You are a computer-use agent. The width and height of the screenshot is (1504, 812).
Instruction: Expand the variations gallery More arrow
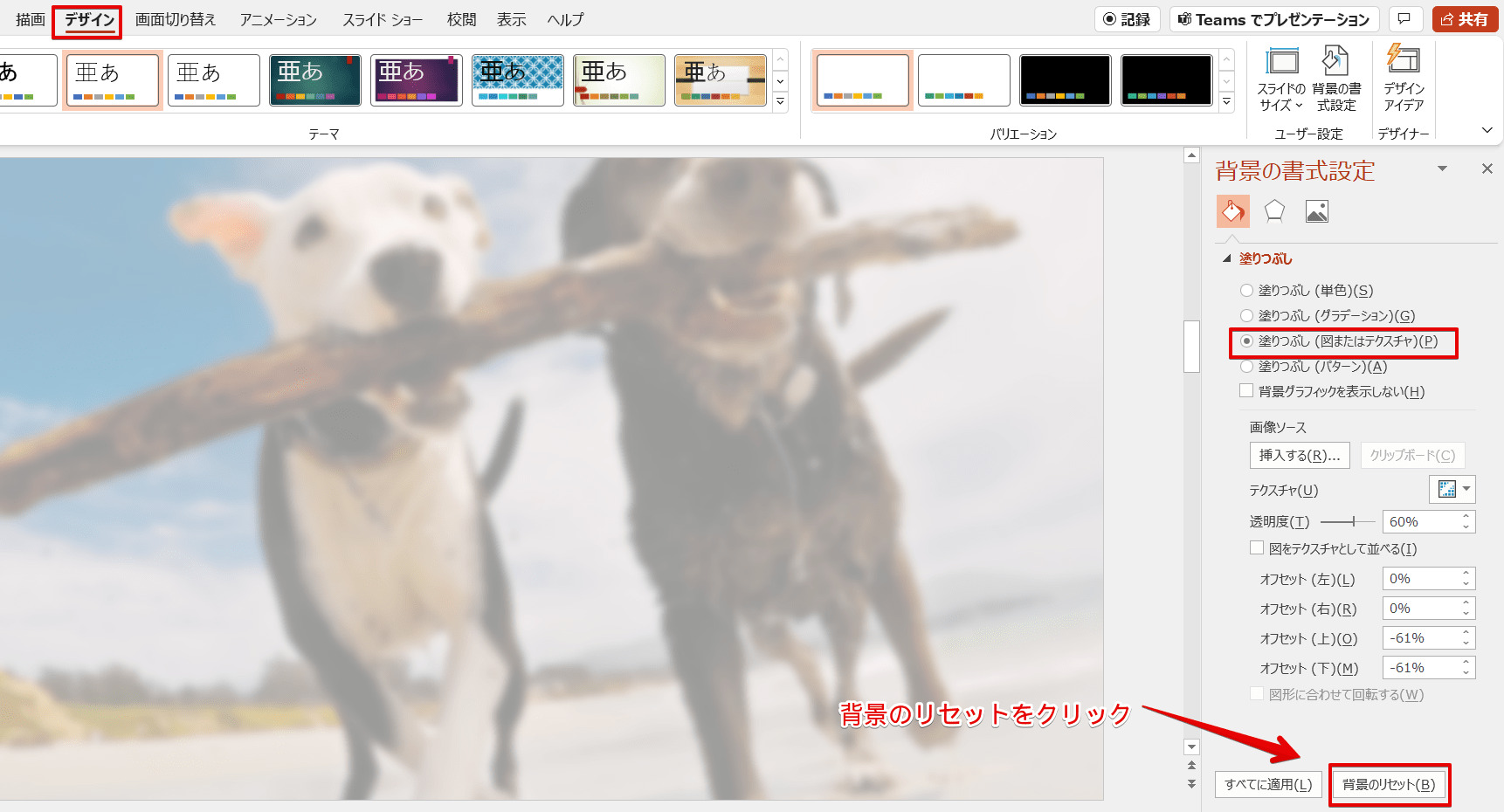[x=1227, y=102]
